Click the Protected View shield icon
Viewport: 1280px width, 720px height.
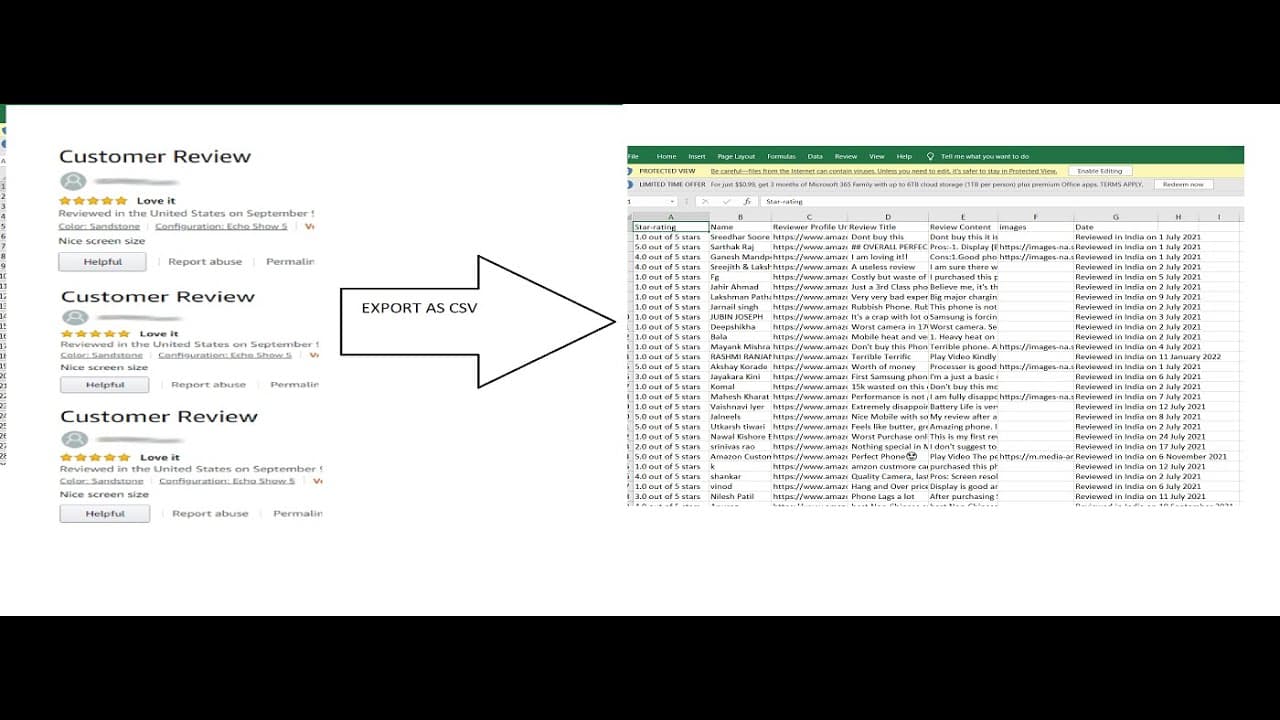(631, 171)
